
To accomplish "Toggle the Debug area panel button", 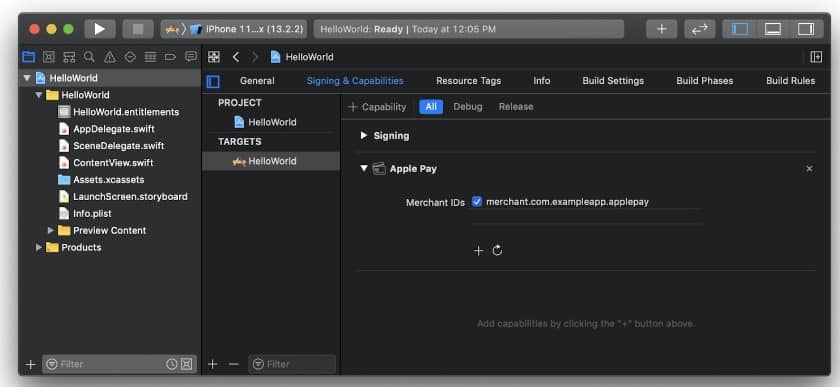I will 772,29.
